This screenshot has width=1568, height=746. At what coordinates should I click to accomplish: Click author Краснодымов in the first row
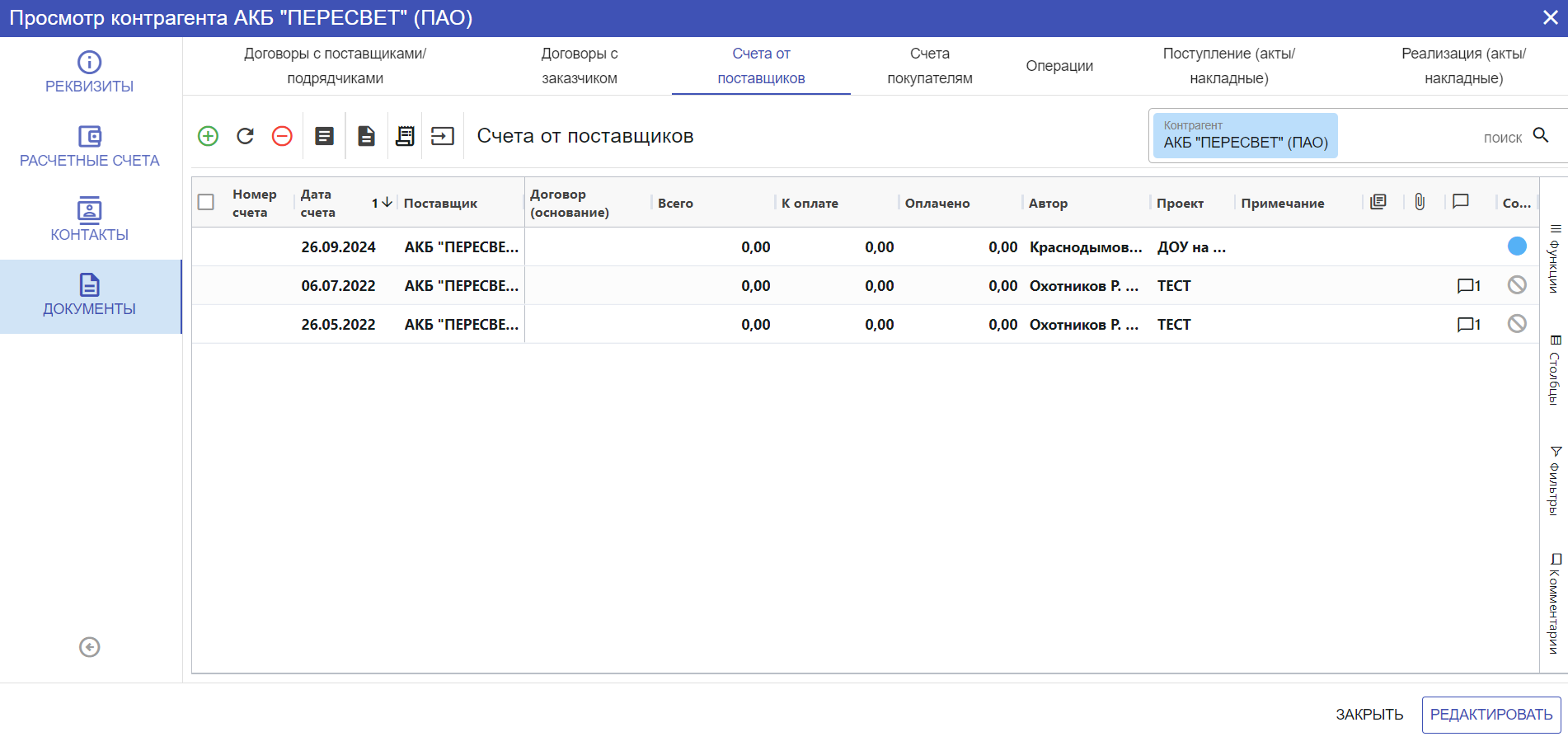(x=1086, y=246)
